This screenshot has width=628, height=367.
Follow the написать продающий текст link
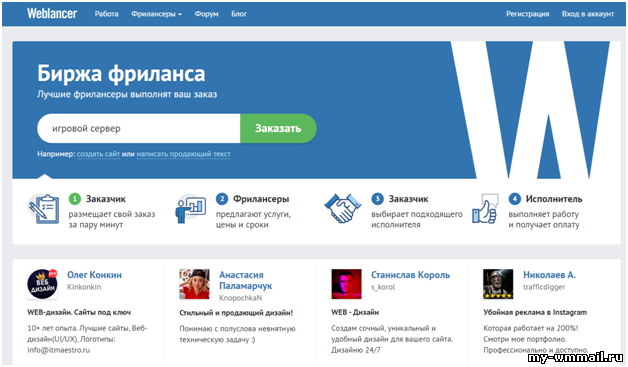[x=183, y=154]
